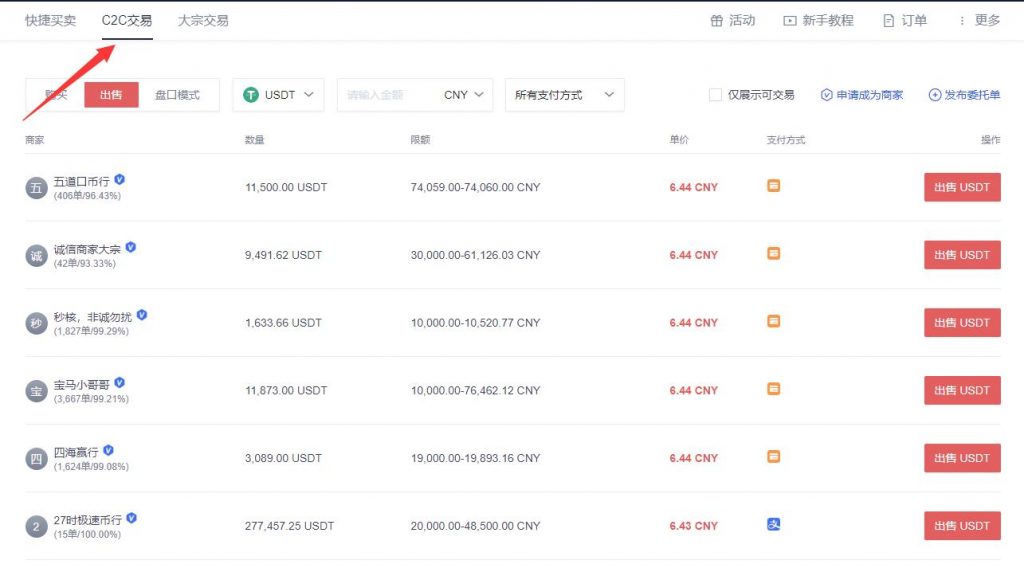
Task: Focus the amount input field
Action: pos(389,95)
